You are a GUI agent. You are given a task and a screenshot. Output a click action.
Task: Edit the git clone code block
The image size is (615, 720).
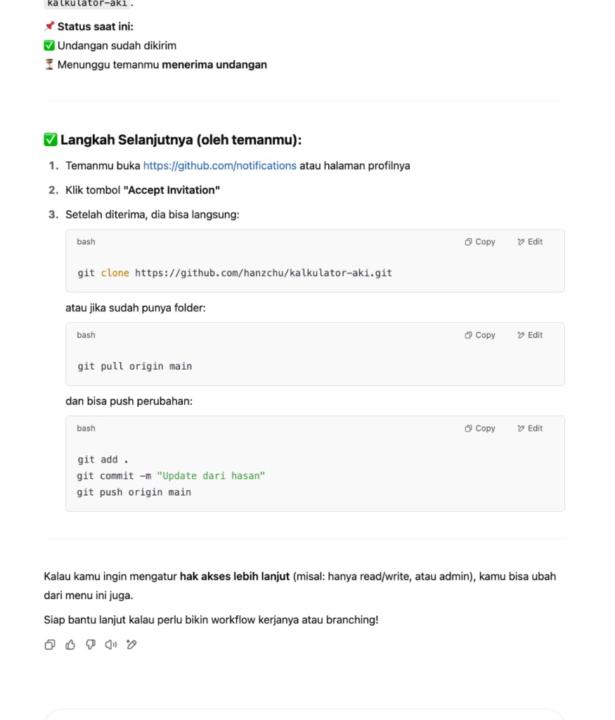click(530, 242)
